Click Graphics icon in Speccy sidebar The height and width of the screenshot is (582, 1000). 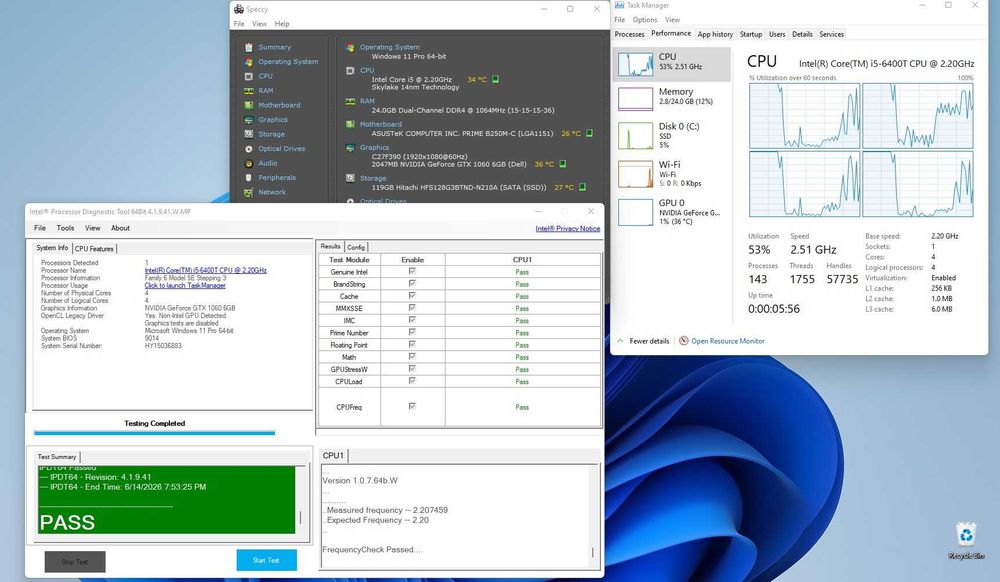point(249,120)
